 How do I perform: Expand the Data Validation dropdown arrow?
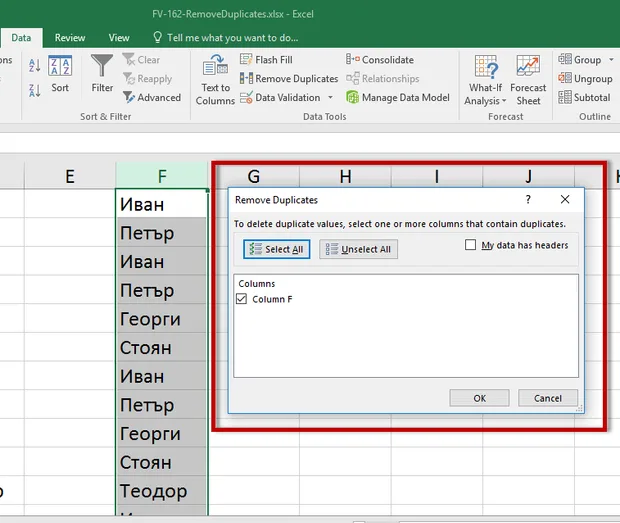coord(330,97)
